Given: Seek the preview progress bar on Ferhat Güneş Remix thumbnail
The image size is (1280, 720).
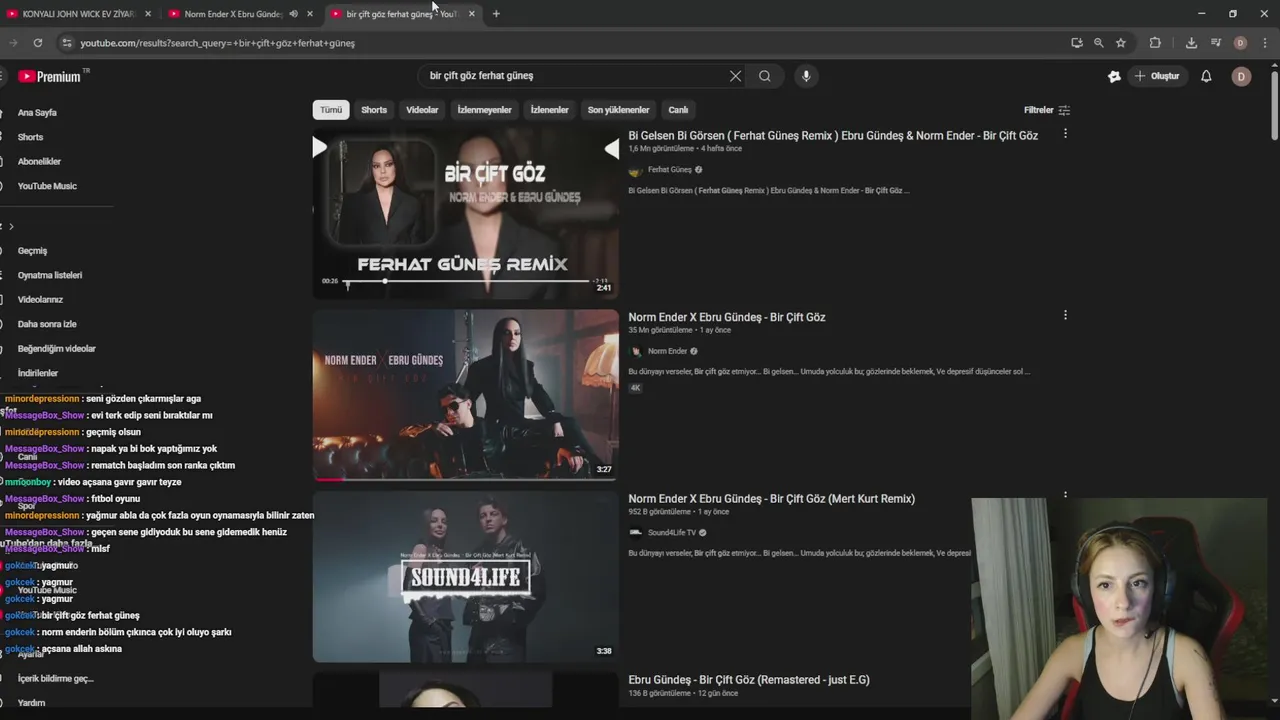Looking at the screenshot, I should (467, 281).
